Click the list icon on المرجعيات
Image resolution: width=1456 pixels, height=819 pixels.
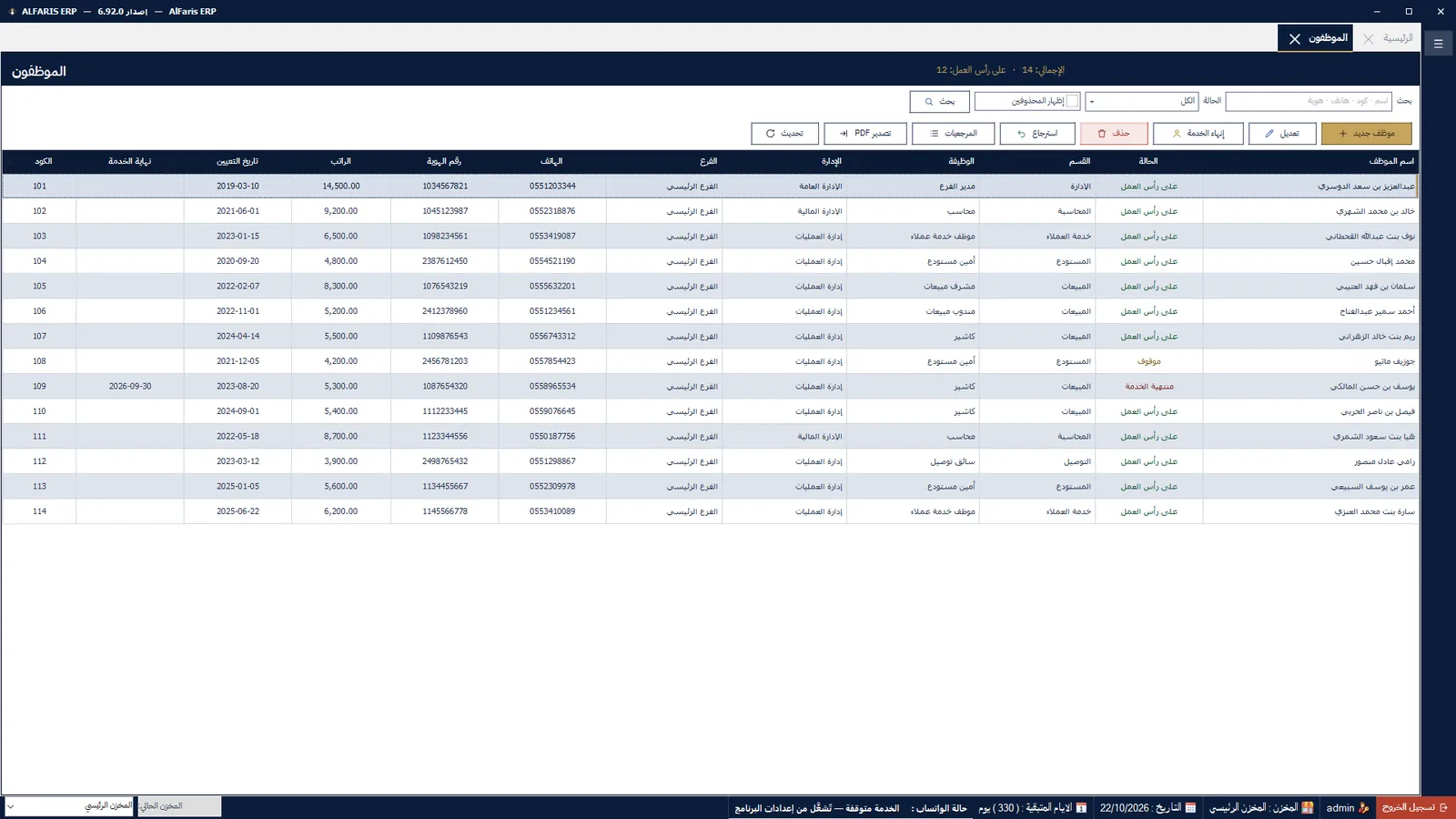click(934, 134)
